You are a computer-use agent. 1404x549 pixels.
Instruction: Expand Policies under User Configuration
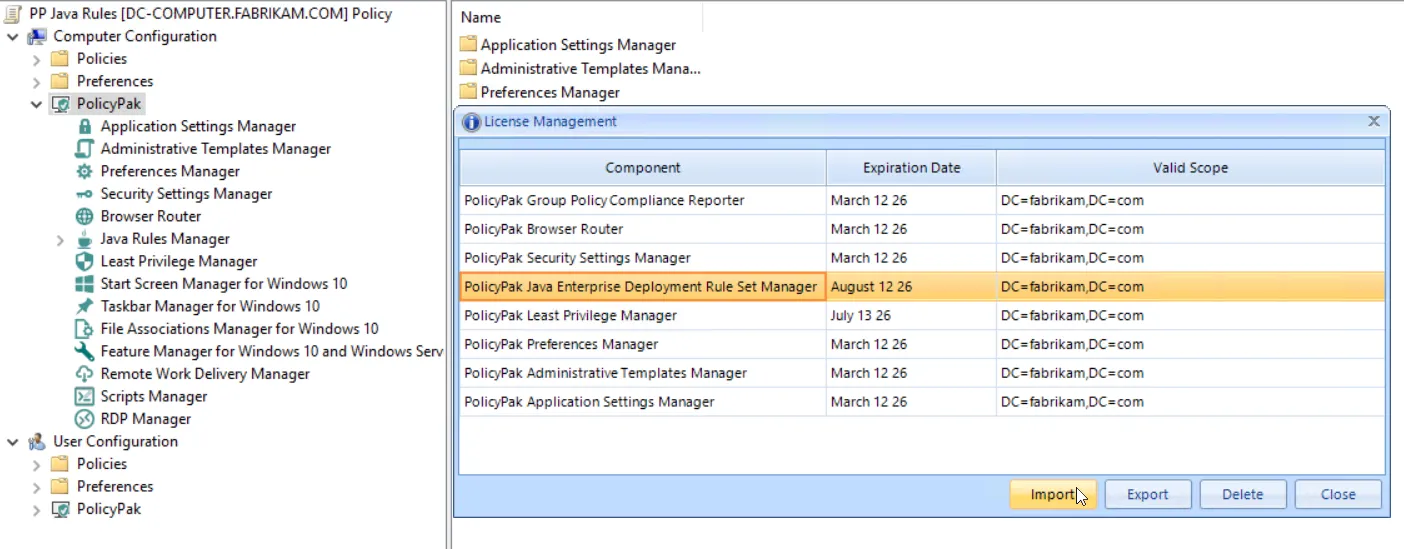click(x=37, y=464)
